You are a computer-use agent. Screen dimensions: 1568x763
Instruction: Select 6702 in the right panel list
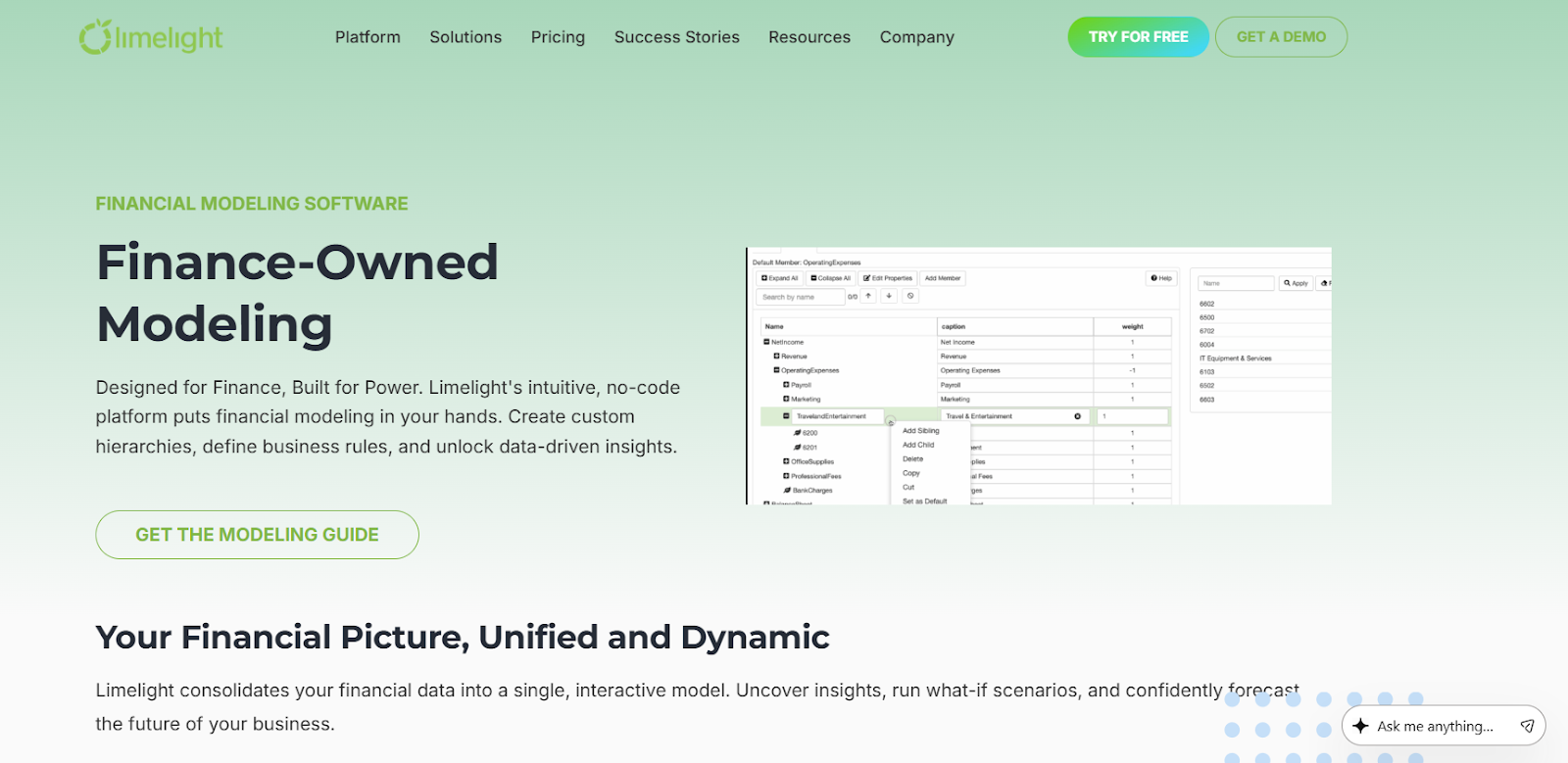pyautogui.click(x=1206, y=331)
